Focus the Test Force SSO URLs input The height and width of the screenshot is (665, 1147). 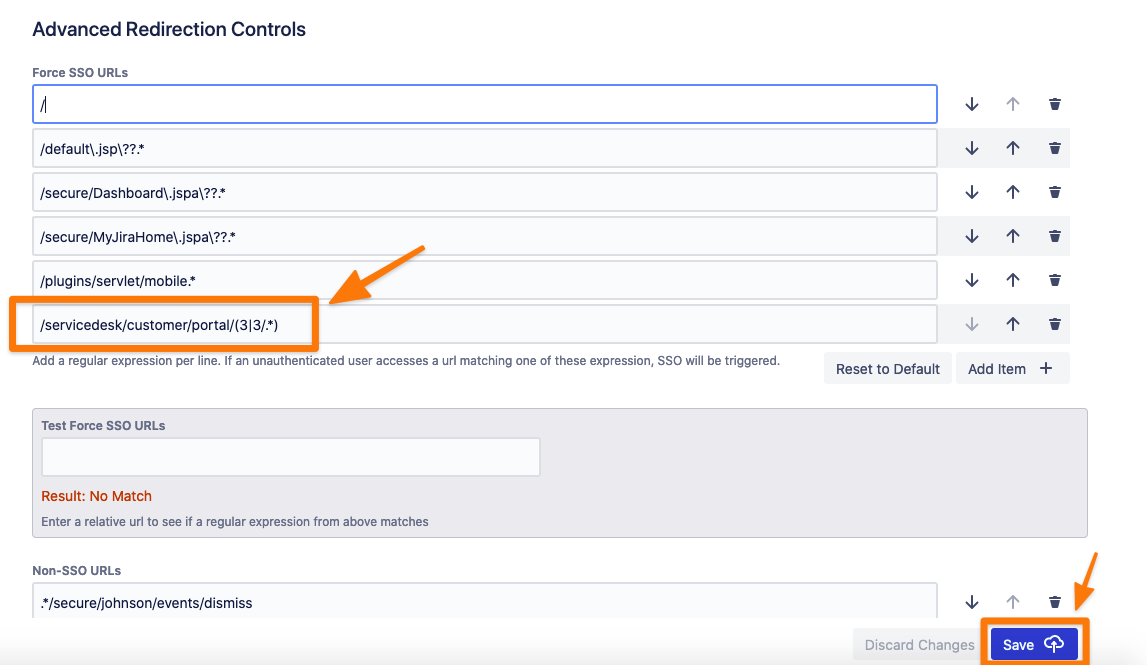click(290, 457)
